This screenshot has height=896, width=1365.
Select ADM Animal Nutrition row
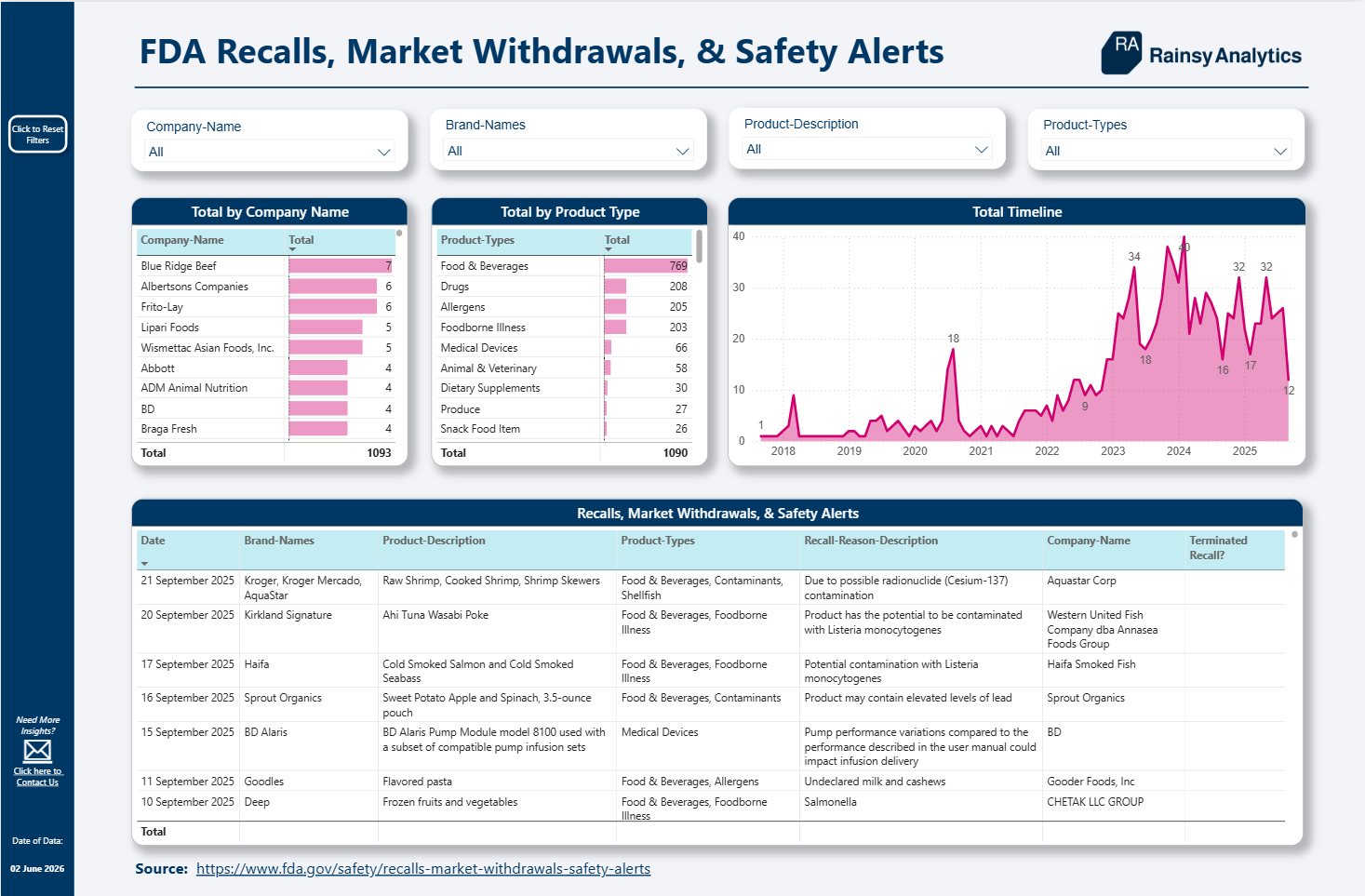click(x=266, y=388)
